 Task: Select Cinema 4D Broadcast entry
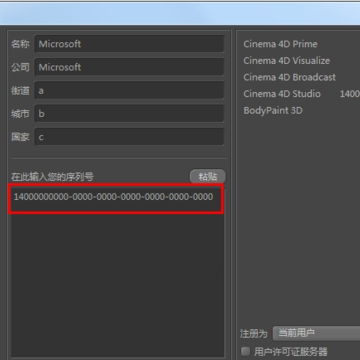coord(290,77)
